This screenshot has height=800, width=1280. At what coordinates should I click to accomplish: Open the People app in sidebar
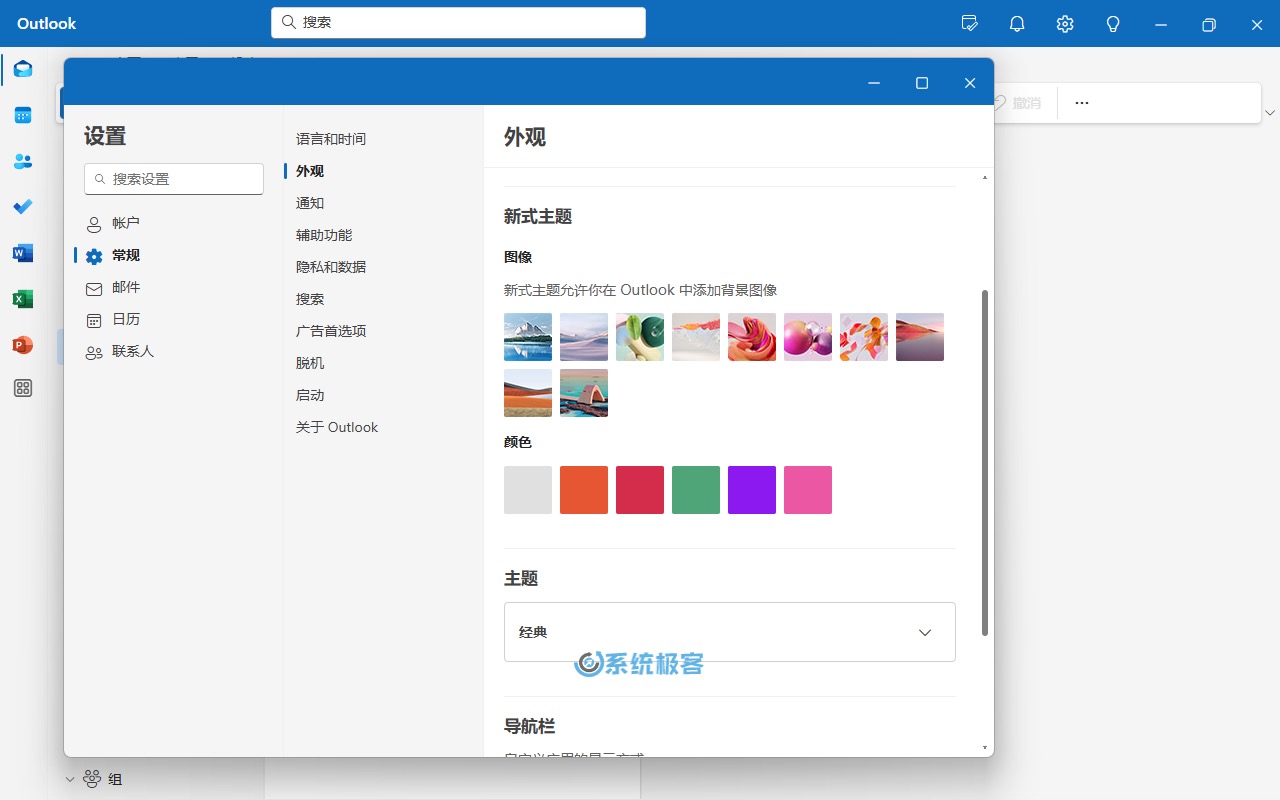coord(23,161)
